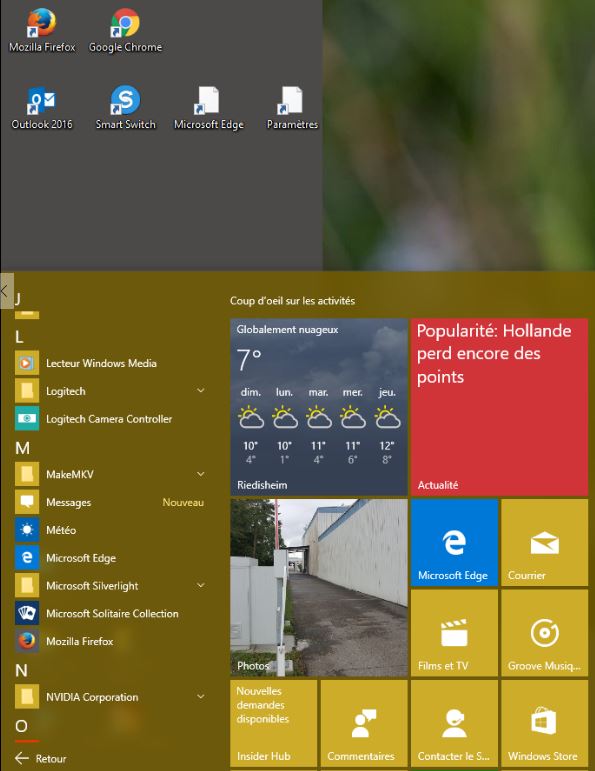This screenshot has height=771, width=595.
Task: Expand the MakeMKV folder chevron
Action: [x=201, y=474]
